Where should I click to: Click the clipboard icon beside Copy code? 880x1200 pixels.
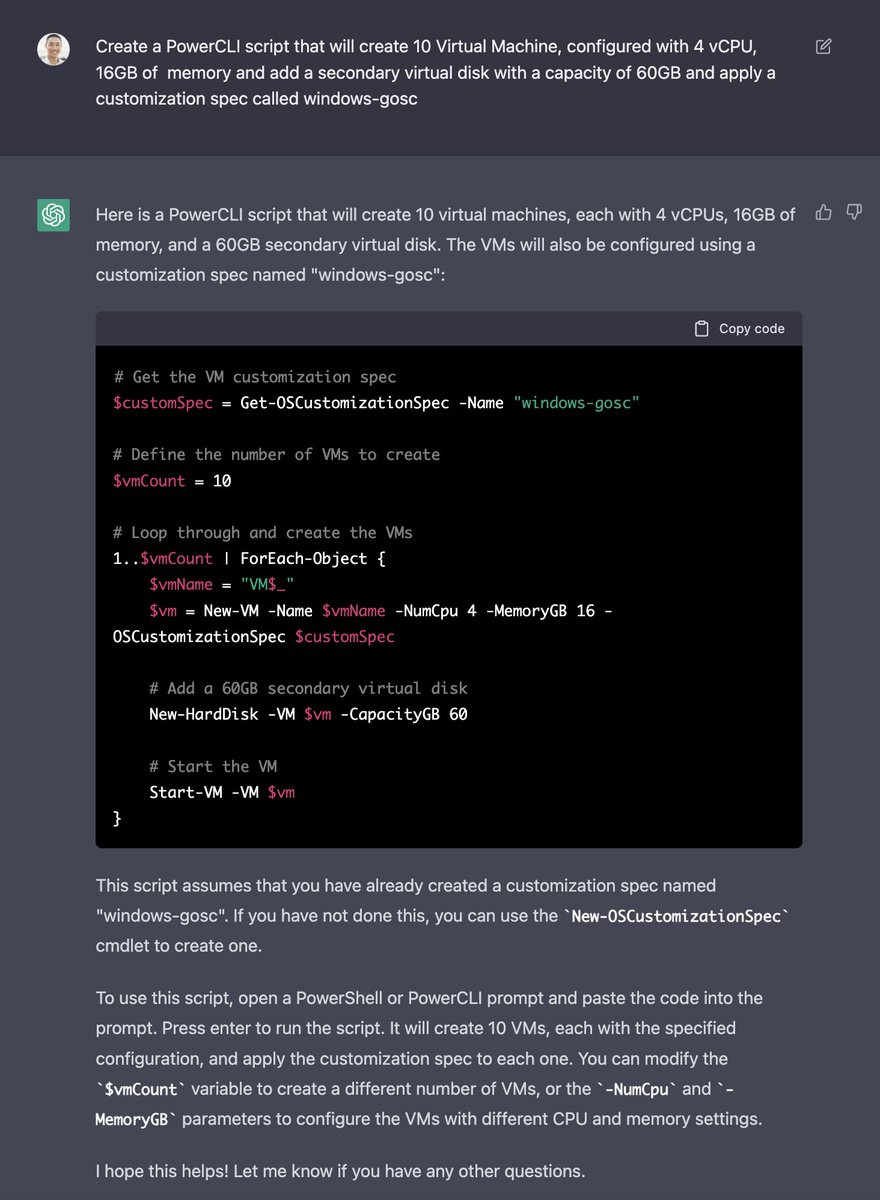point(702,328)
